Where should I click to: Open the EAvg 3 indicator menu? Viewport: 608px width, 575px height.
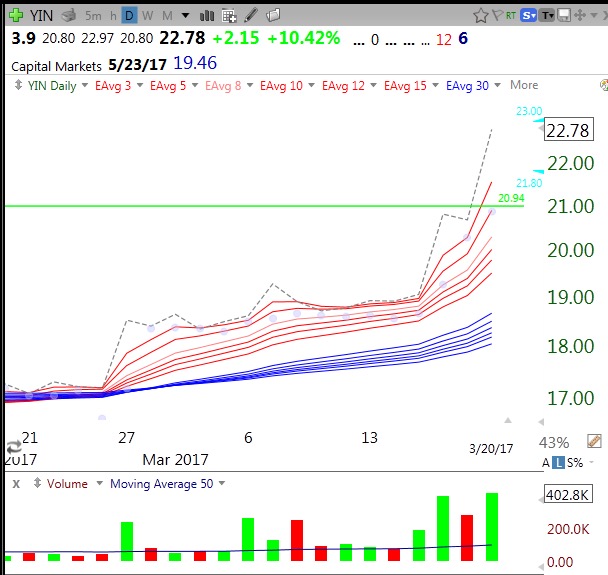[x=140, y=85]
